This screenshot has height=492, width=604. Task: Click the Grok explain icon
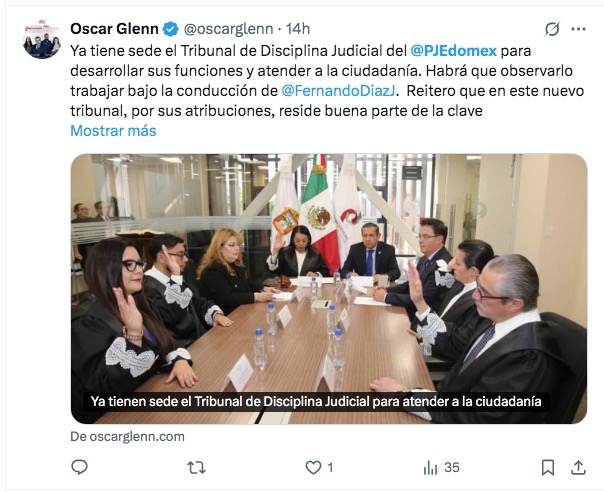coord(552,29)
